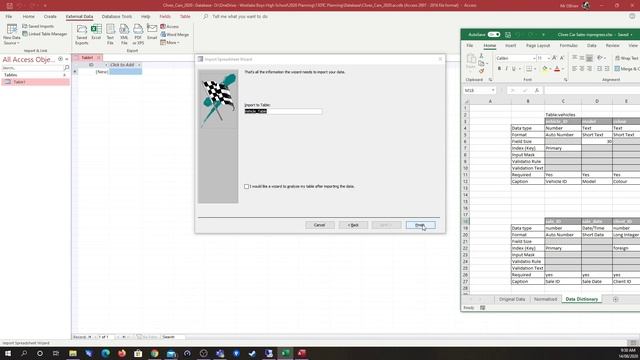This screenshot has width=640, height=360.
Task: Open the Linked Table Manager
Action: point(45,34)
